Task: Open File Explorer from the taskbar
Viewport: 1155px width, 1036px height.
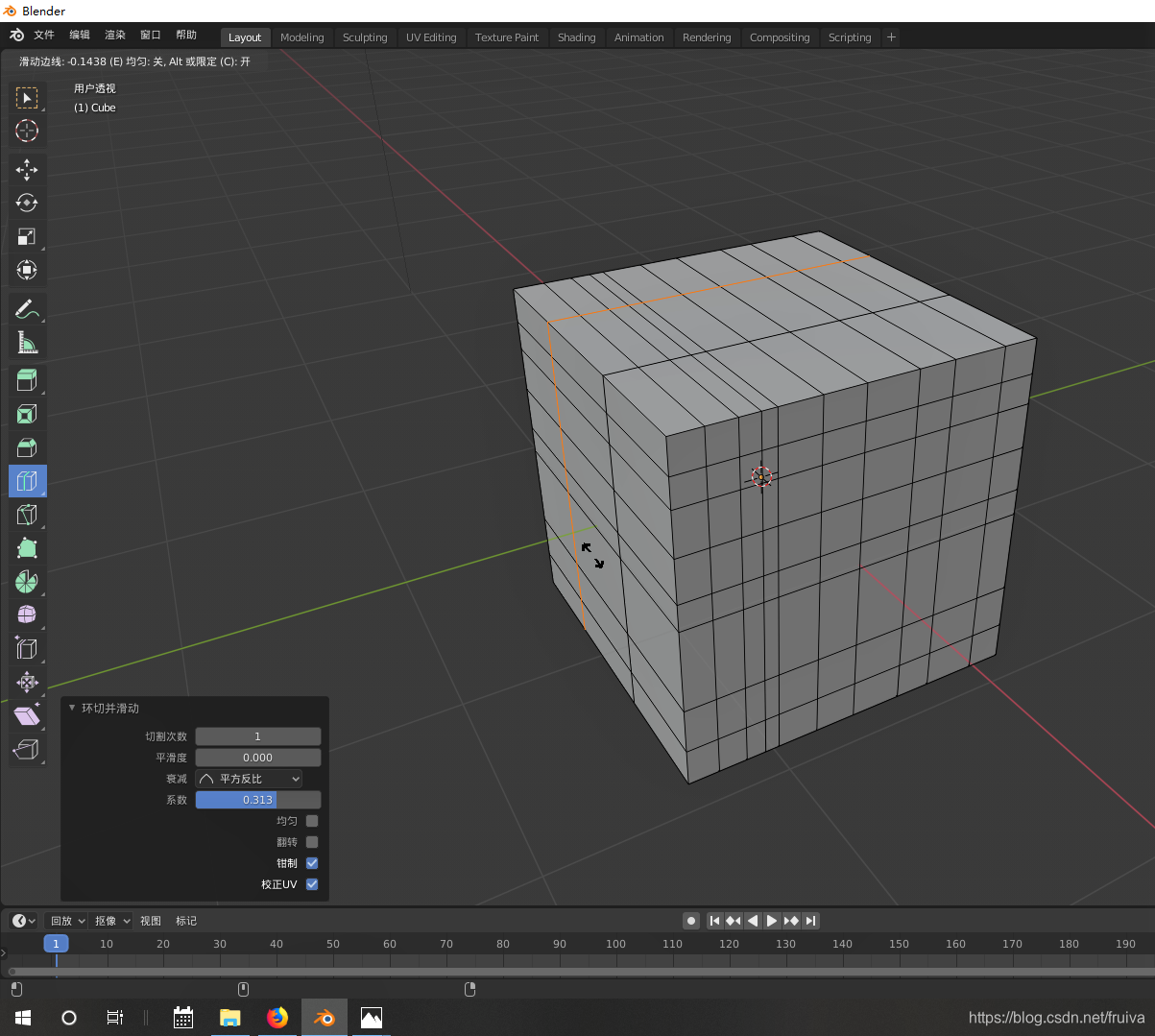Action: (230, 1018)
